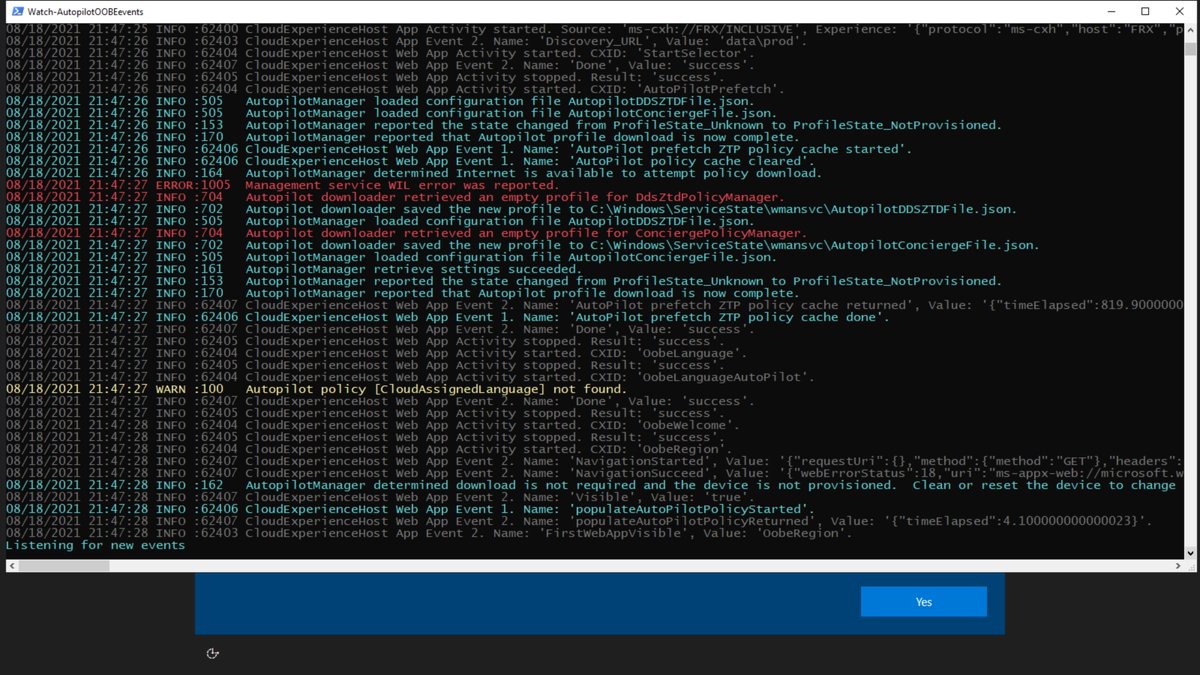Click the 'FirstWebAppVisible' event line
The width and height of the screenshot is (1200, 675).
click(429, 533)
